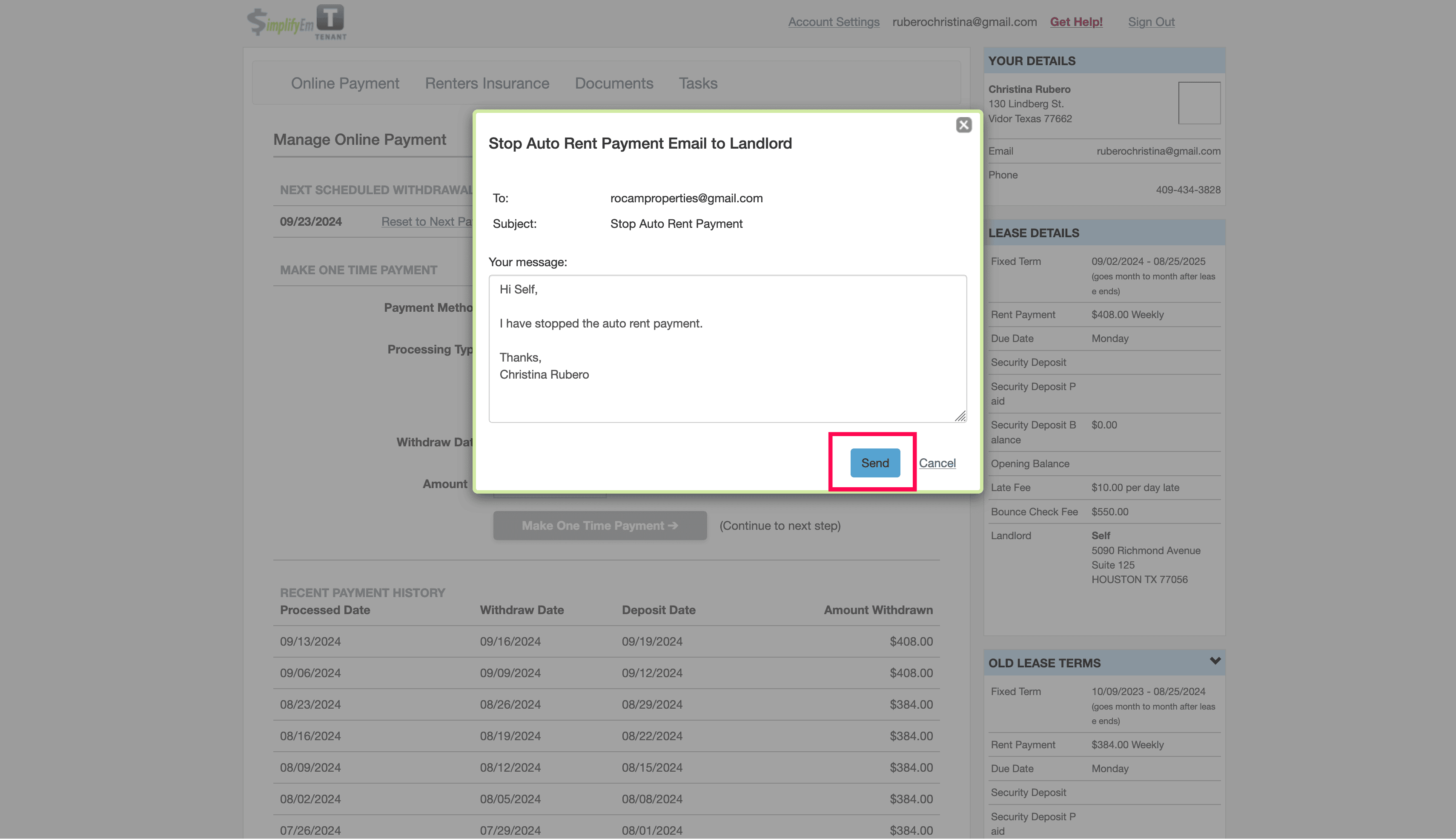Click the landlord email address in To field

pyautogui.click(x=686, y=198)
